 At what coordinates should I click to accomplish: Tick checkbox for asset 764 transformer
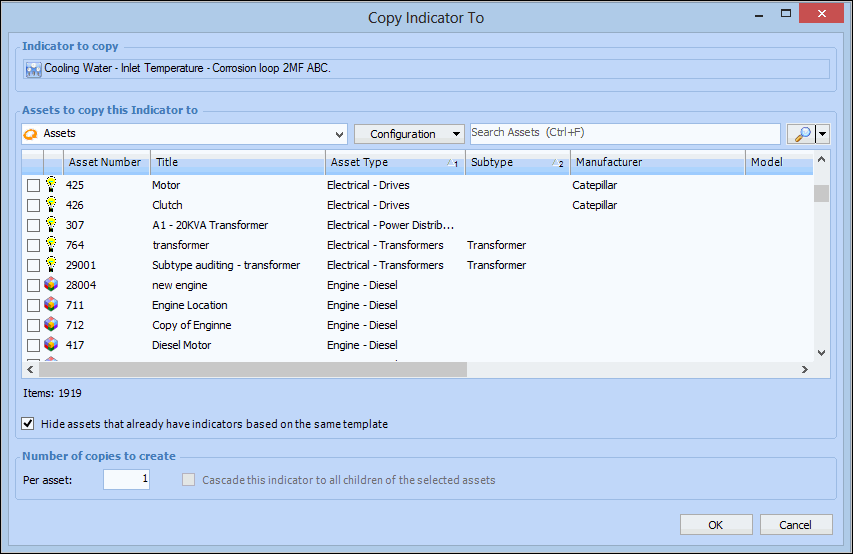pos(33,245)
